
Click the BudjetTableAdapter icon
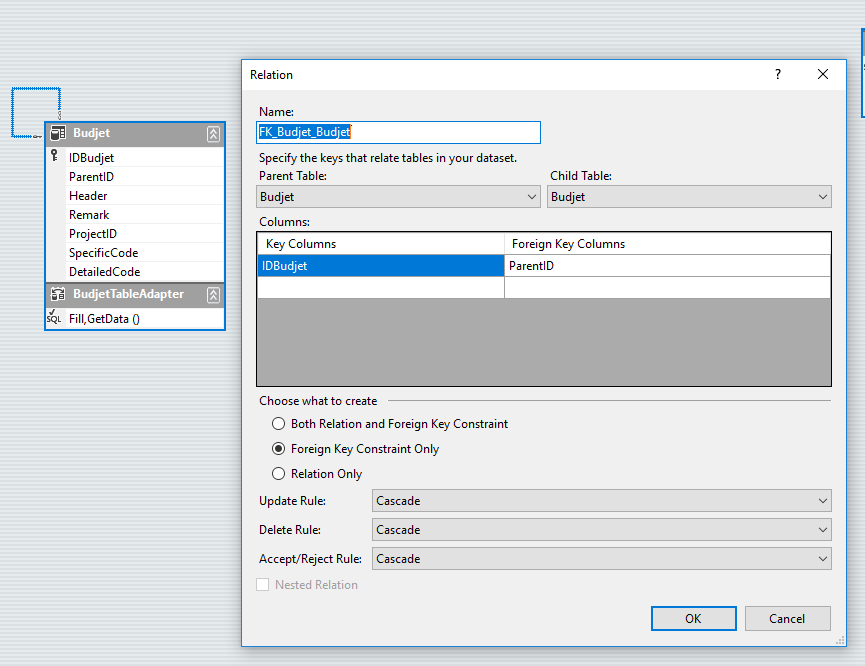(58, 294)
